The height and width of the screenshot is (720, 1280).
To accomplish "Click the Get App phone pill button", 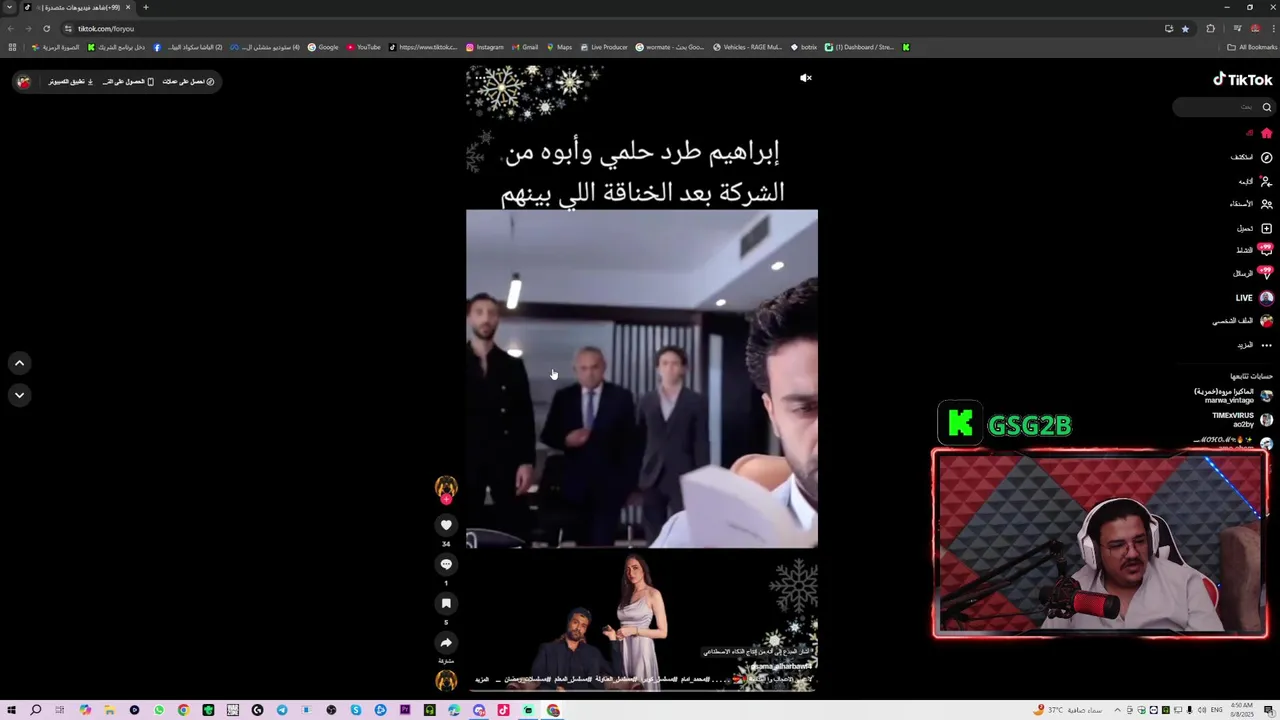I will [128, 82].
